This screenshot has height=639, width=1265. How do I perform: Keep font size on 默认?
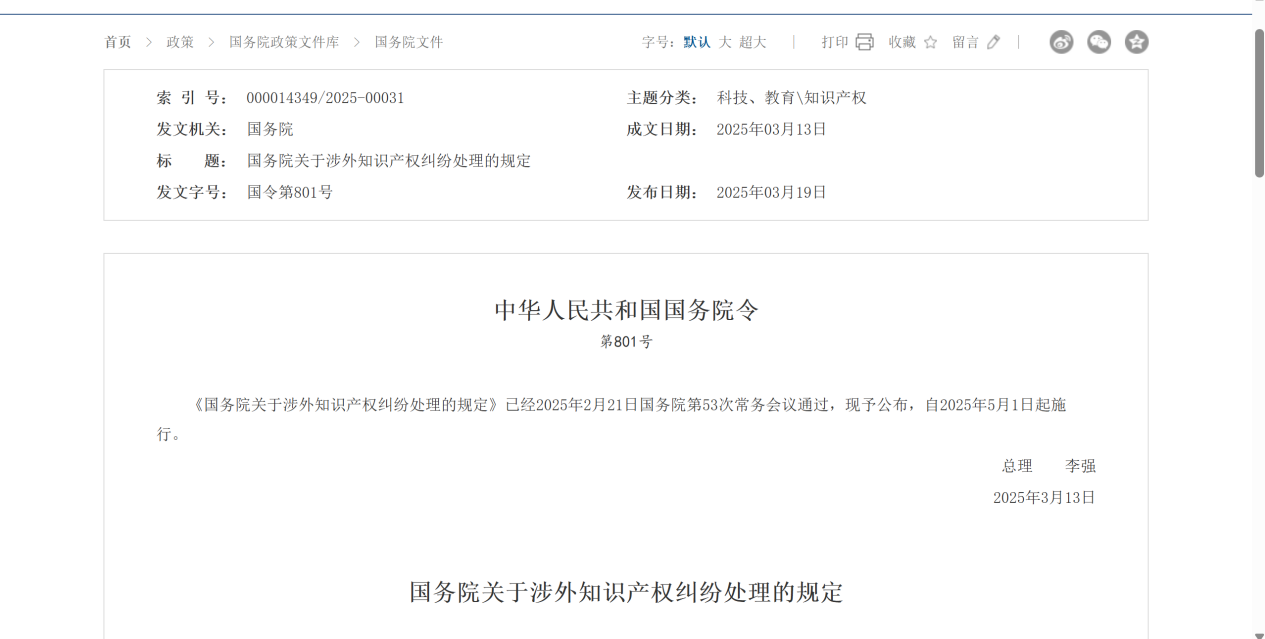pyautogui.click(x=697, y=42)
